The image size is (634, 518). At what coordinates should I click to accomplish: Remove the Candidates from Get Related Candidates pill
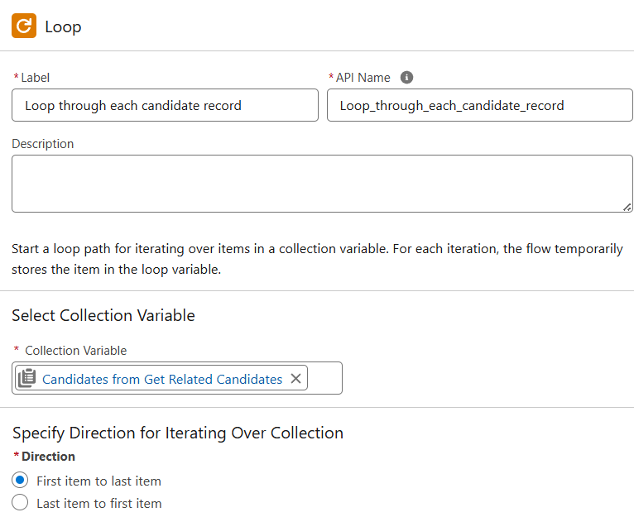(296, 378)
